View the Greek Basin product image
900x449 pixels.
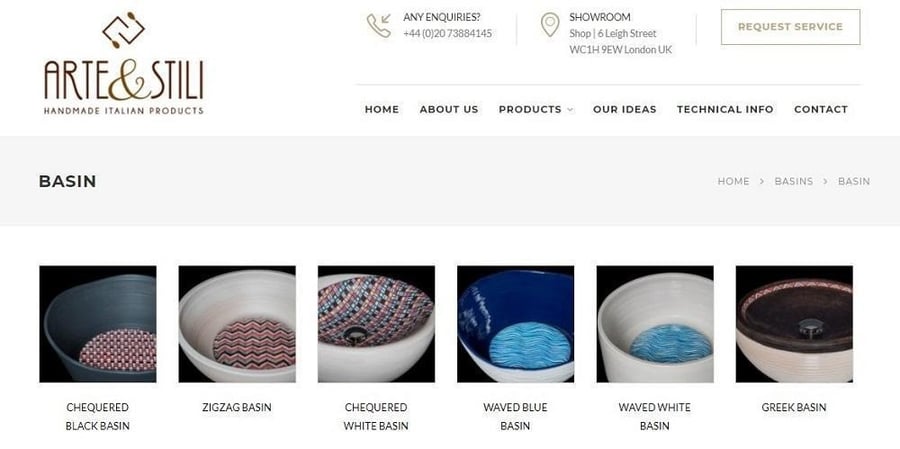pyautogui.click(x=794, y=324)
